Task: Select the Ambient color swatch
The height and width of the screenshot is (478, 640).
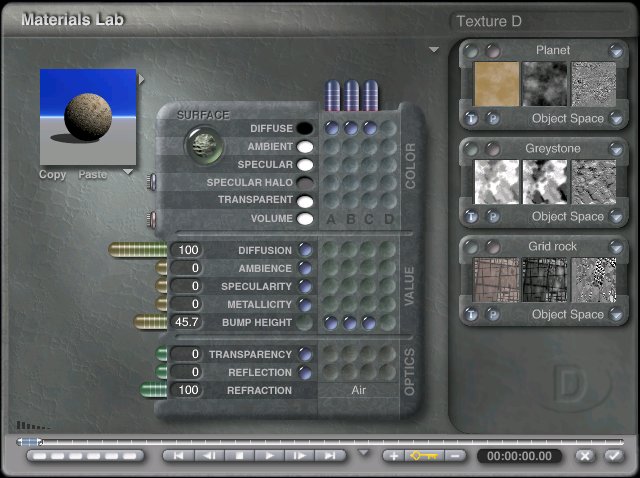Action: pyautogui.click(x=304, y=147)
